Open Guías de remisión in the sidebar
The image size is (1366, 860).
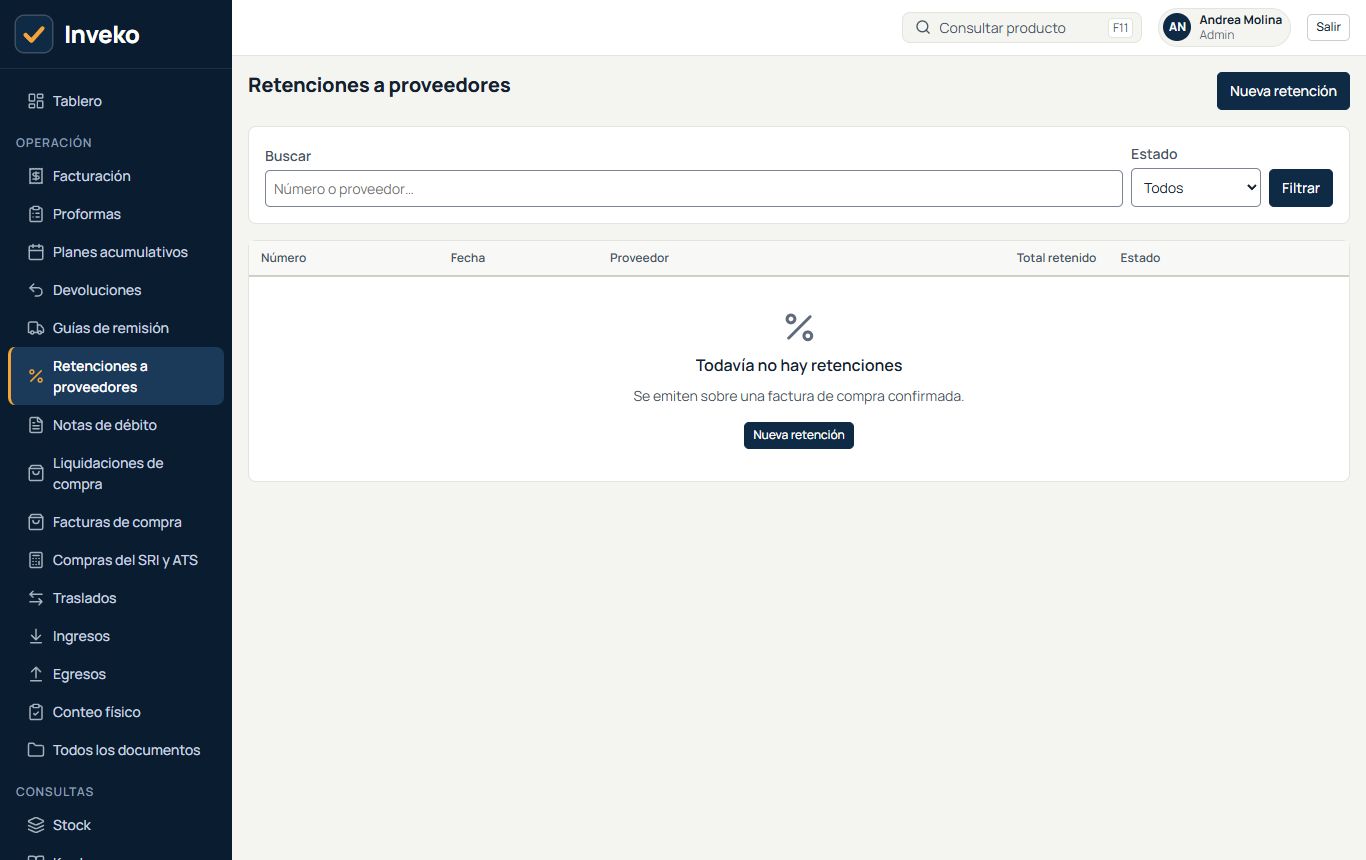point(116,328)
